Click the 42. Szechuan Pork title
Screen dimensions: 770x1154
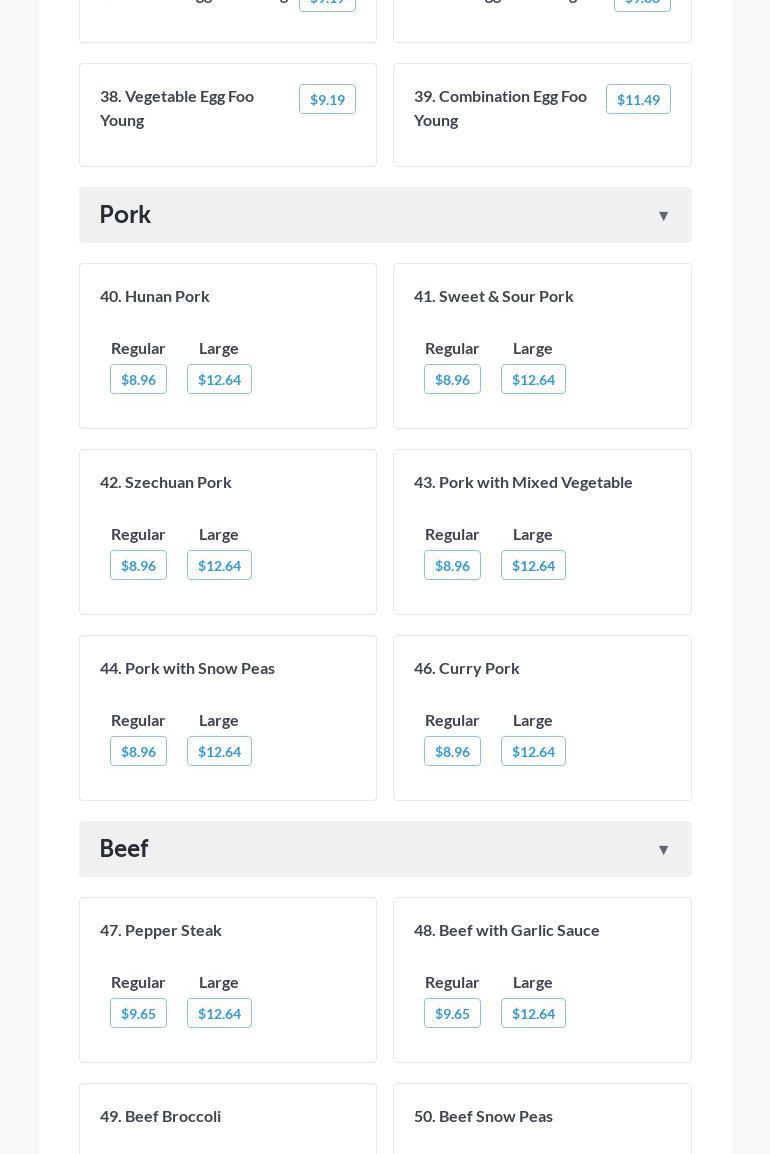pyautogui.click(x=166, y=482)
